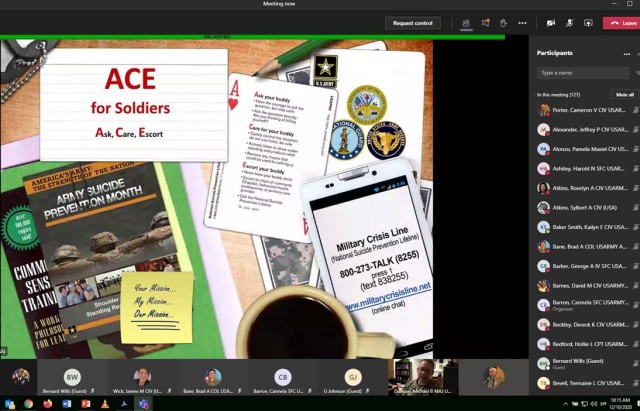Select organizer Barron, Carmela SFC in Participants panel list

point(588,305)
